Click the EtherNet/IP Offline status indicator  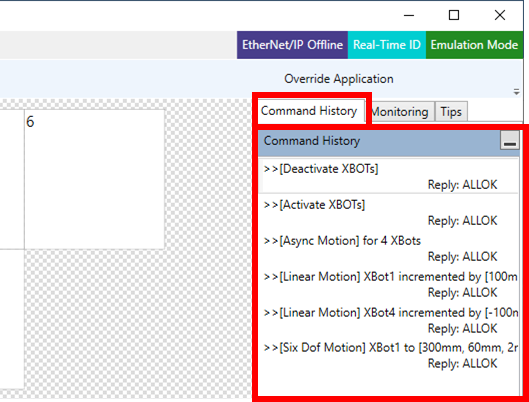pos(292,45)
